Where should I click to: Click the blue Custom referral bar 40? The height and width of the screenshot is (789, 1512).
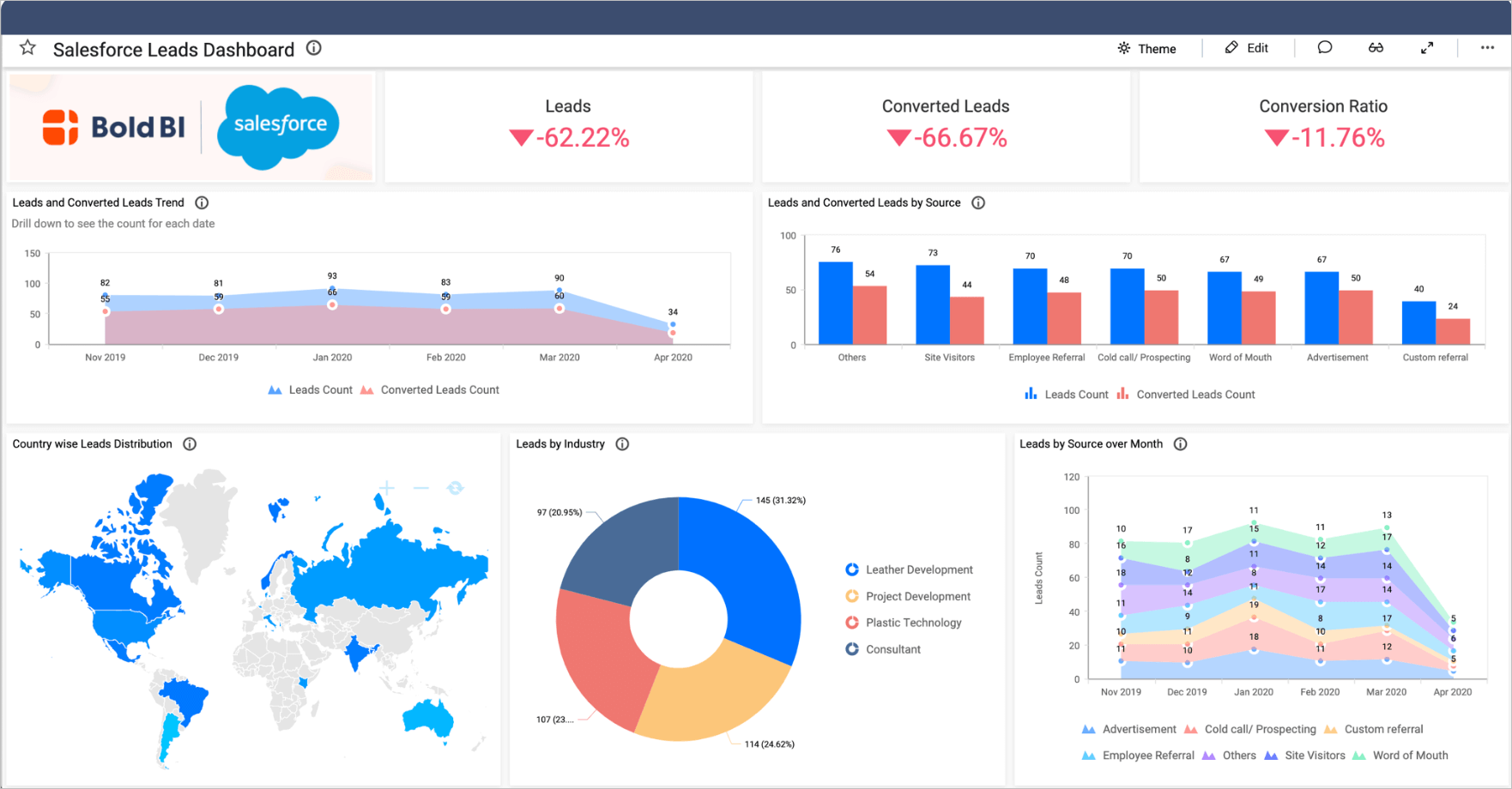coord(1418,322)
